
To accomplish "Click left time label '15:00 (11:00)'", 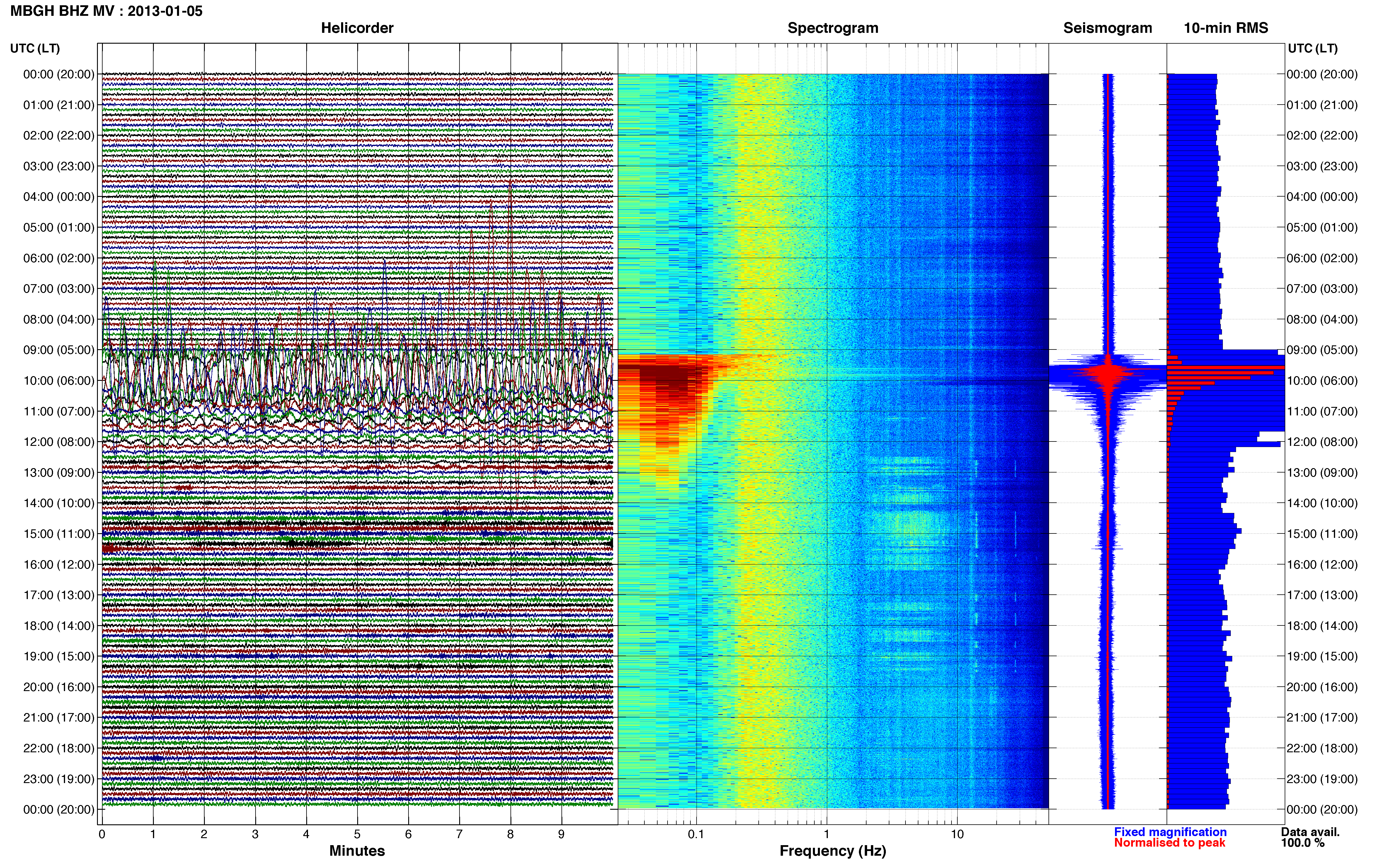I will [x=59, y=534].
